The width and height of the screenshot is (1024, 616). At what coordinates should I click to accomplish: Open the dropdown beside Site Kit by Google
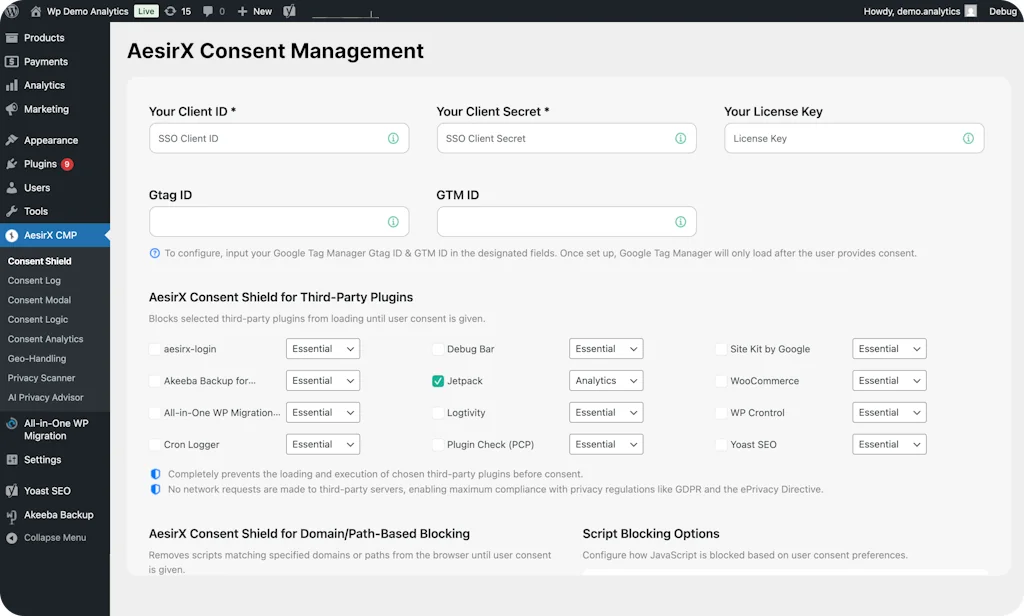coord(889,348)
